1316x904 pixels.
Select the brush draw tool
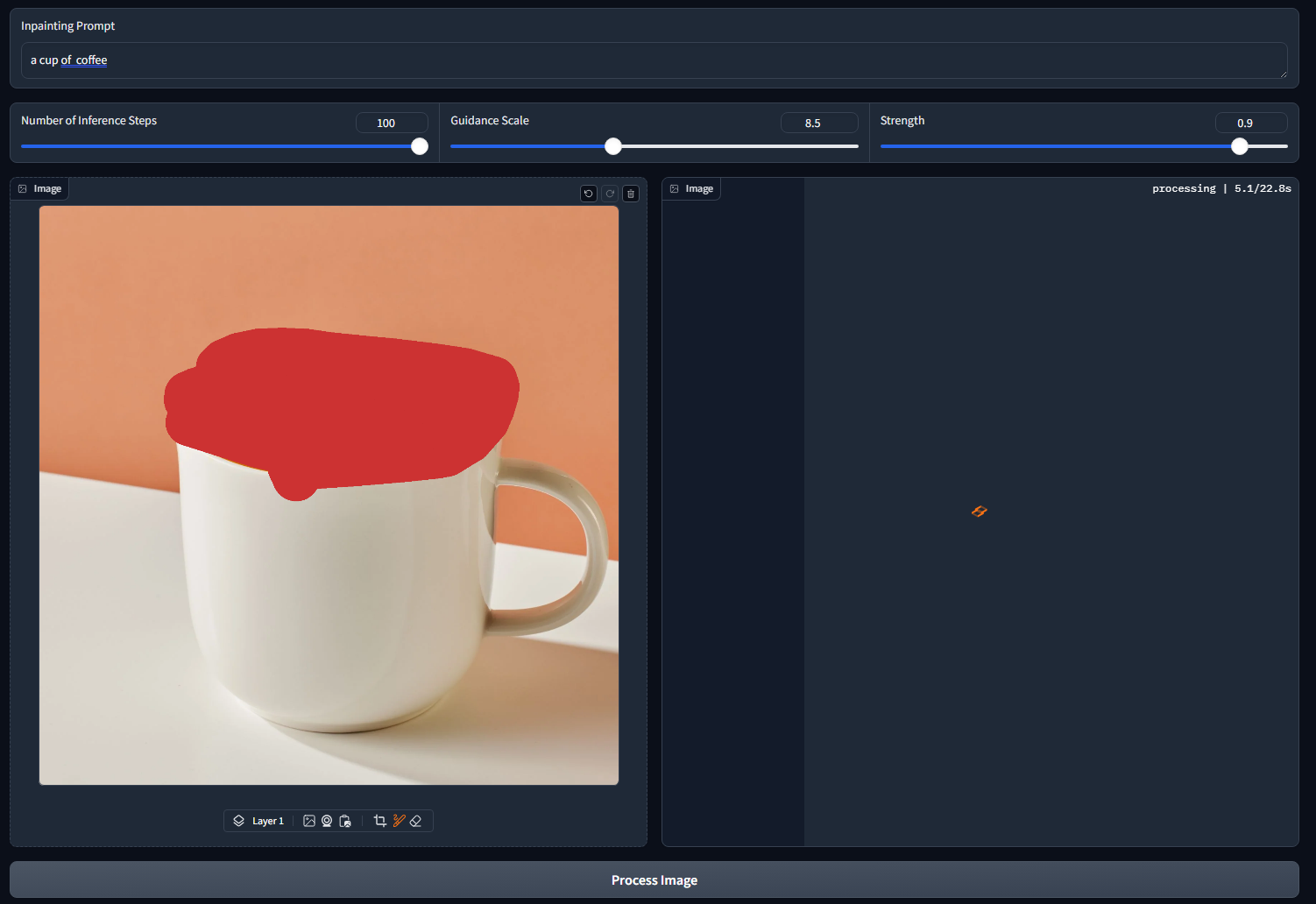pyautogui.click(x=399, y=821)
